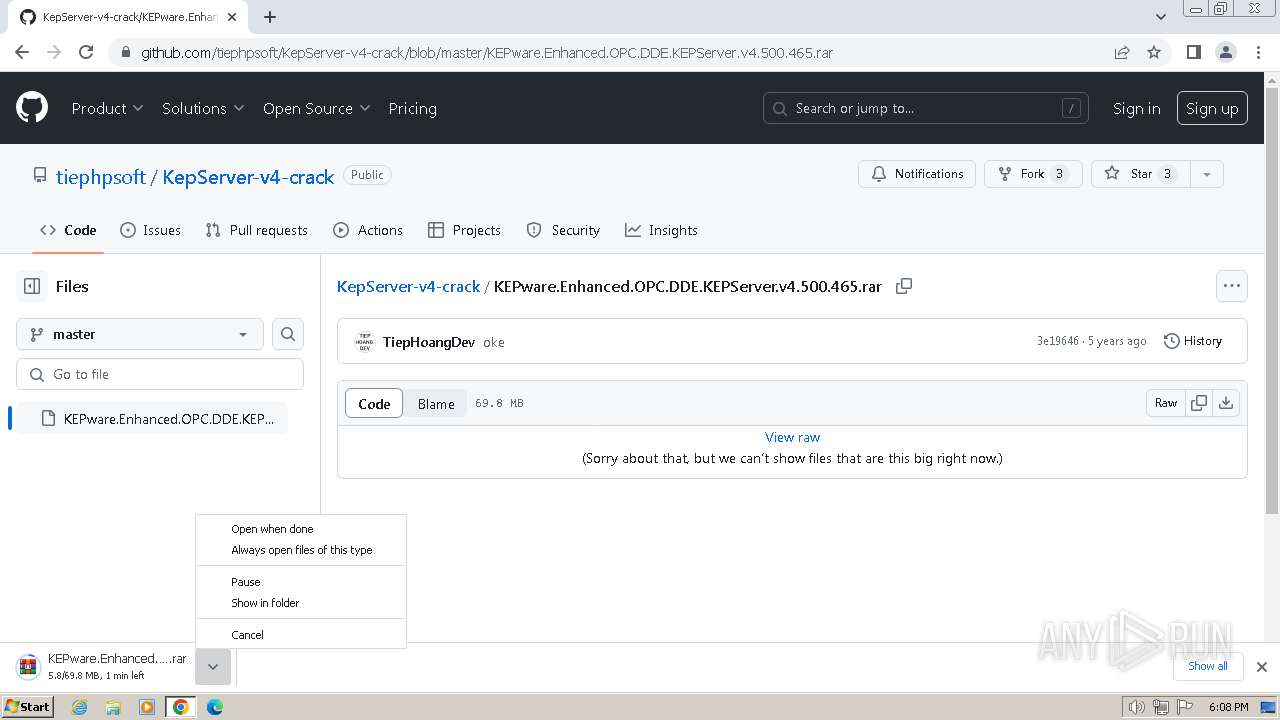Switch to the Projects tab
The height and width of the screenshot is (720, 1280).
pyautogui.click(x=464, y=230)
